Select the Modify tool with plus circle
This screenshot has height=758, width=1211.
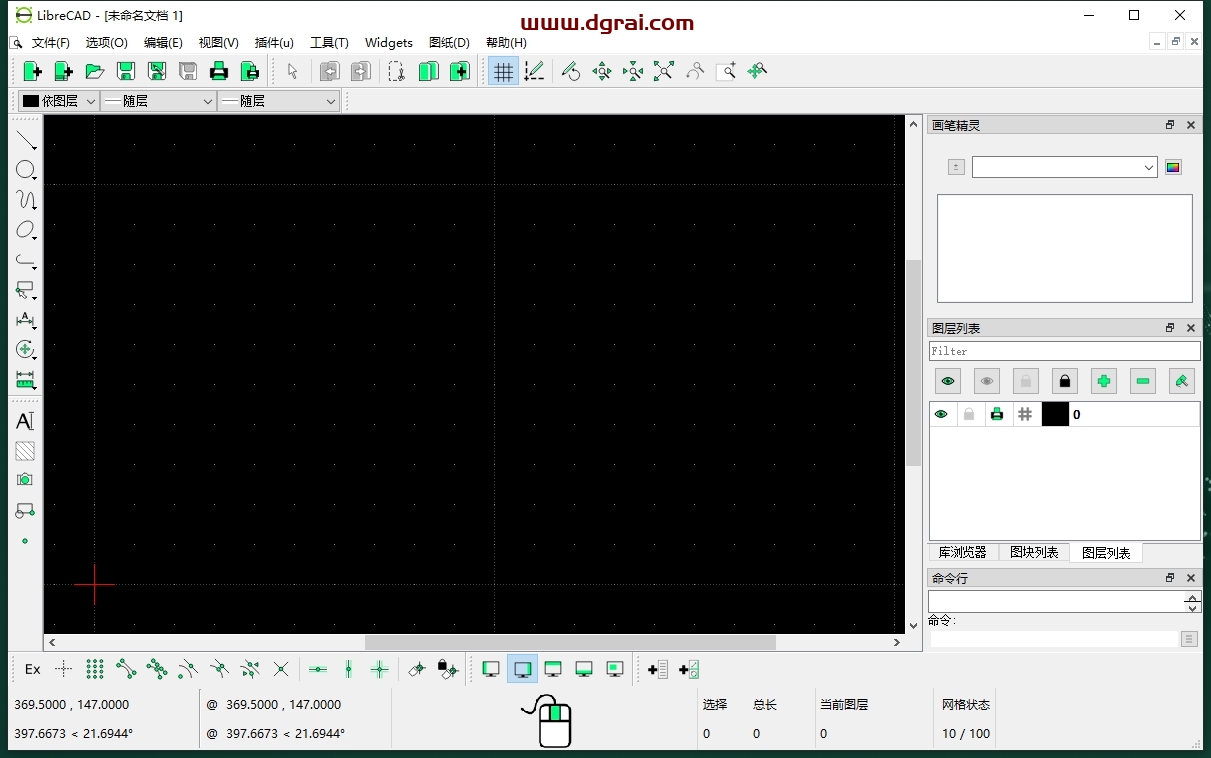[x=26, y=350]
